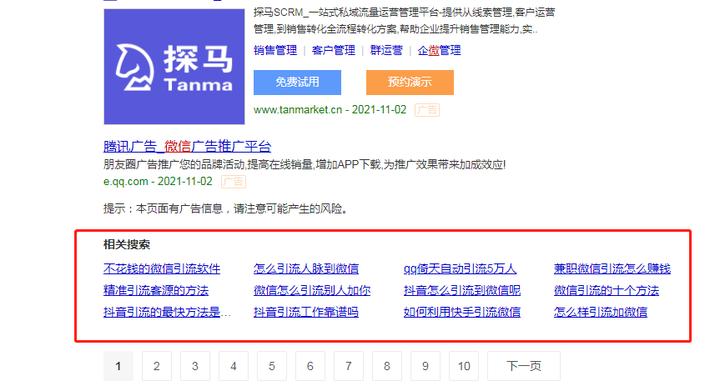Search 兼职微信引流怎么赚钱

click(612, 269)
